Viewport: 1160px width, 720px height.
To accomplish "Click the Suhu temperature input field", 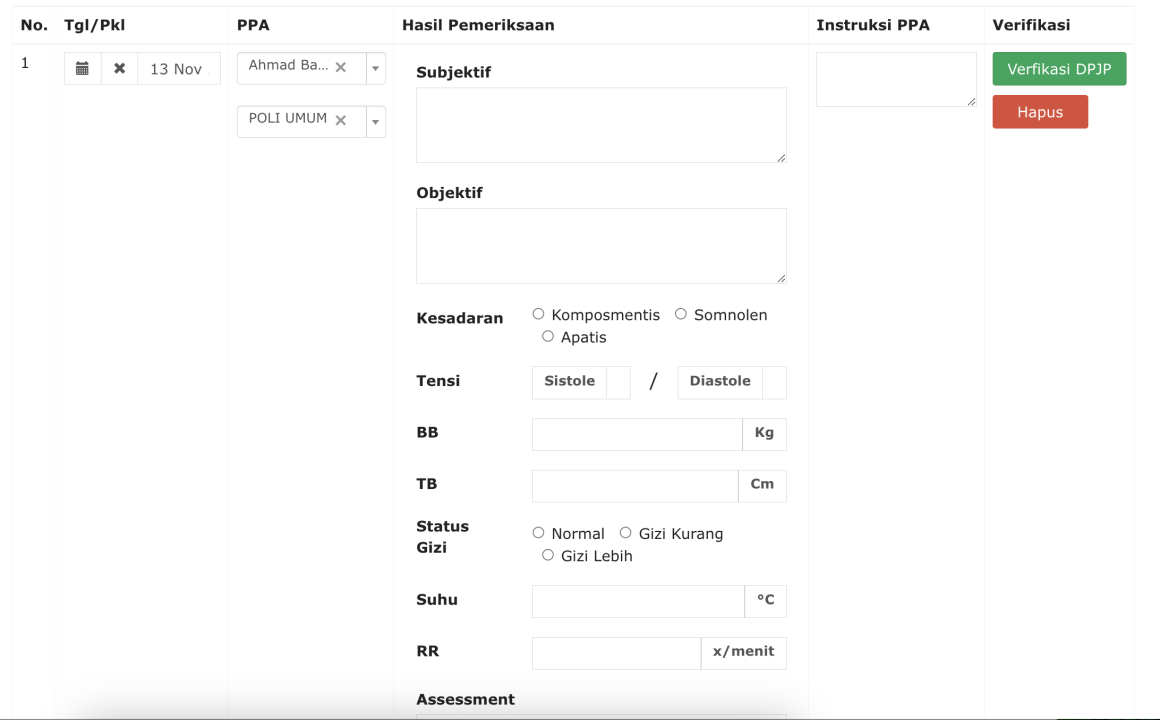I will tap(638, 602).
